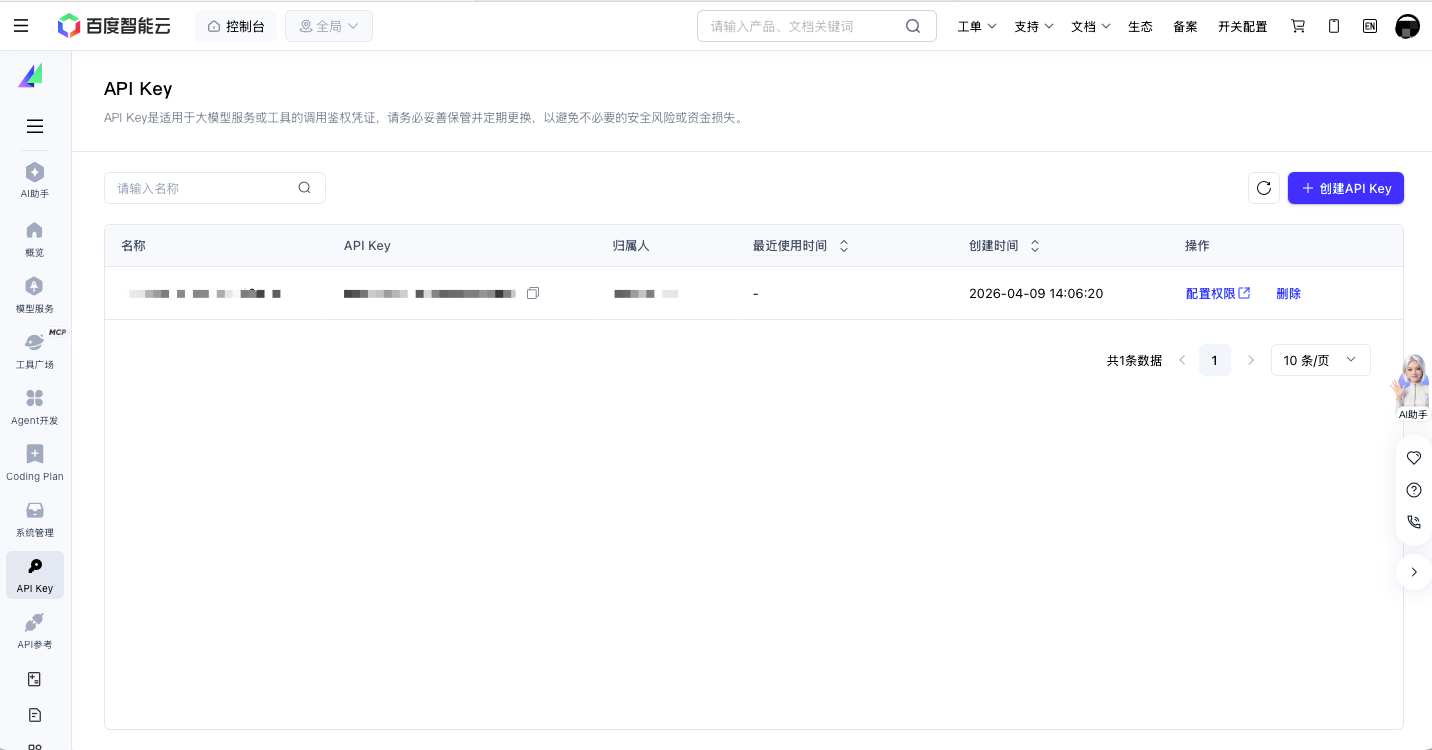Select 备案 in the top navigation
Screen dimensions: 1432x750
[1185, 26]
